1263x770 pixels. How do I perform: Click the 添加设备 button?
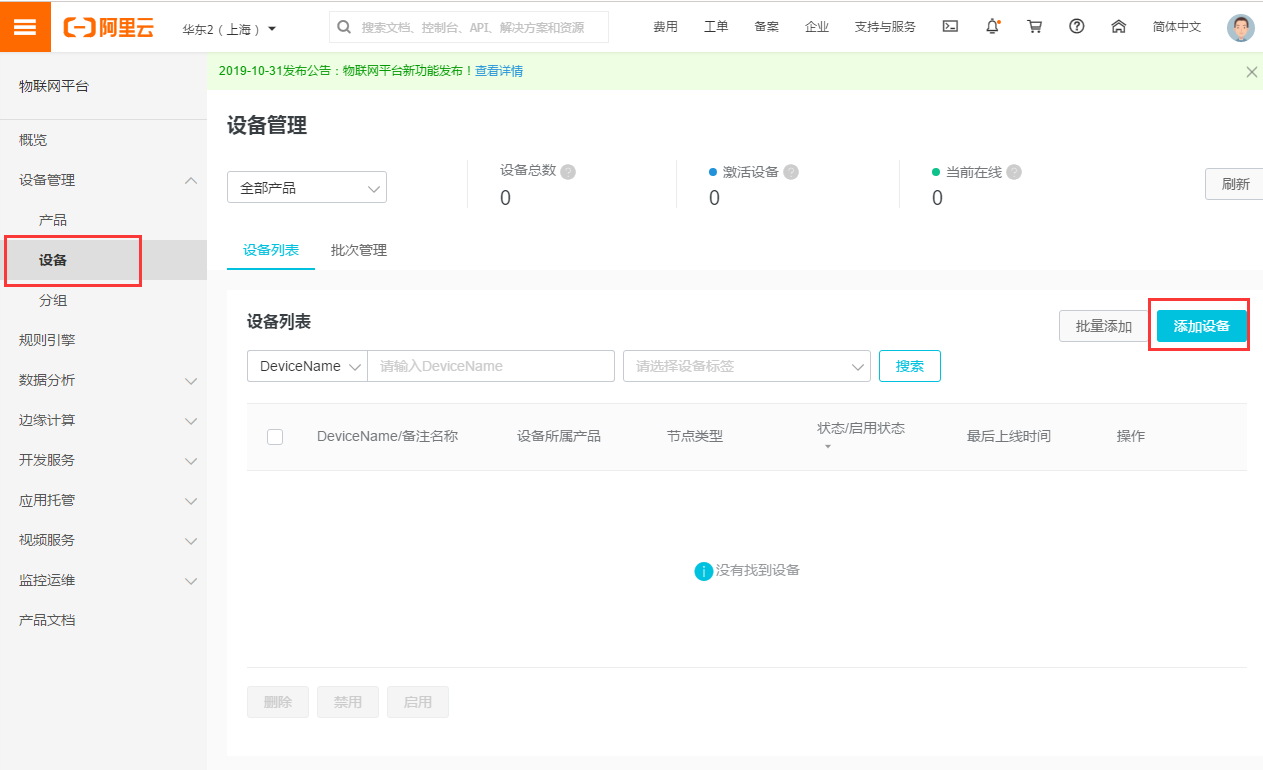(1202, 326)
